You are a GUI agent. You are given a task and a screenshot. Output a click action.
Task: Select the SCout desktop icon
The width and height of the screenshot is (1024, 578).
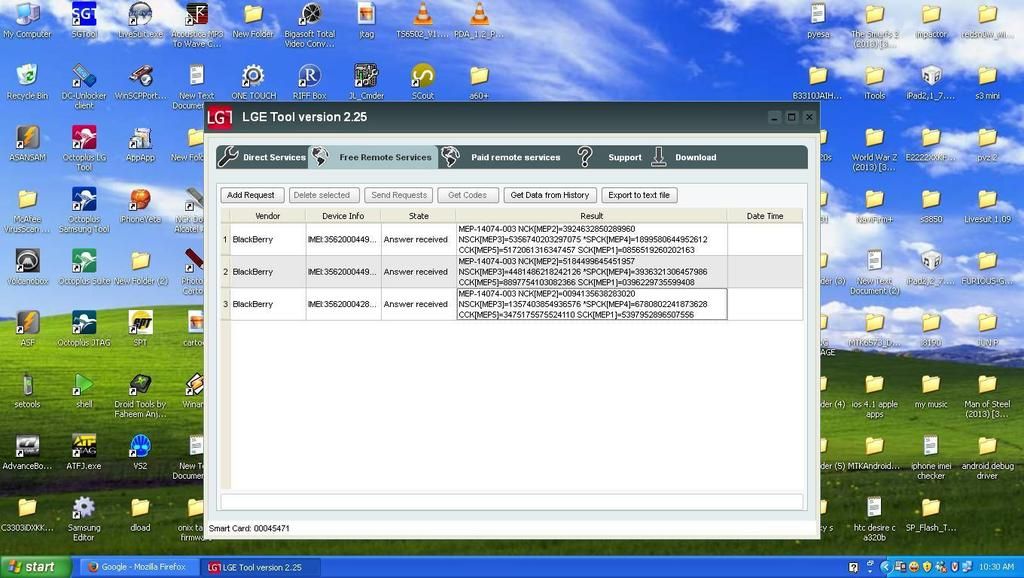(x=423, y=82)
